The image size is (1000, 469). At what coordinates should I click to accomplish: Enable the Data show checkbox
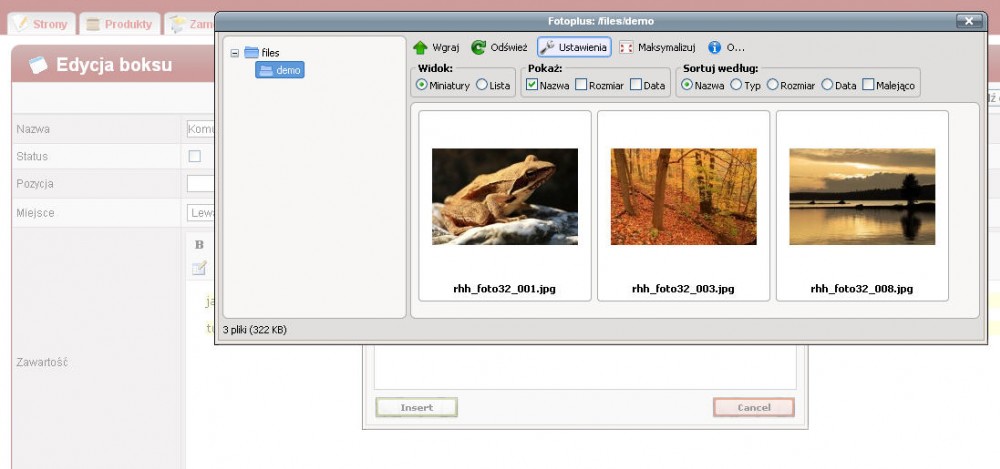[x=636, y=84]
